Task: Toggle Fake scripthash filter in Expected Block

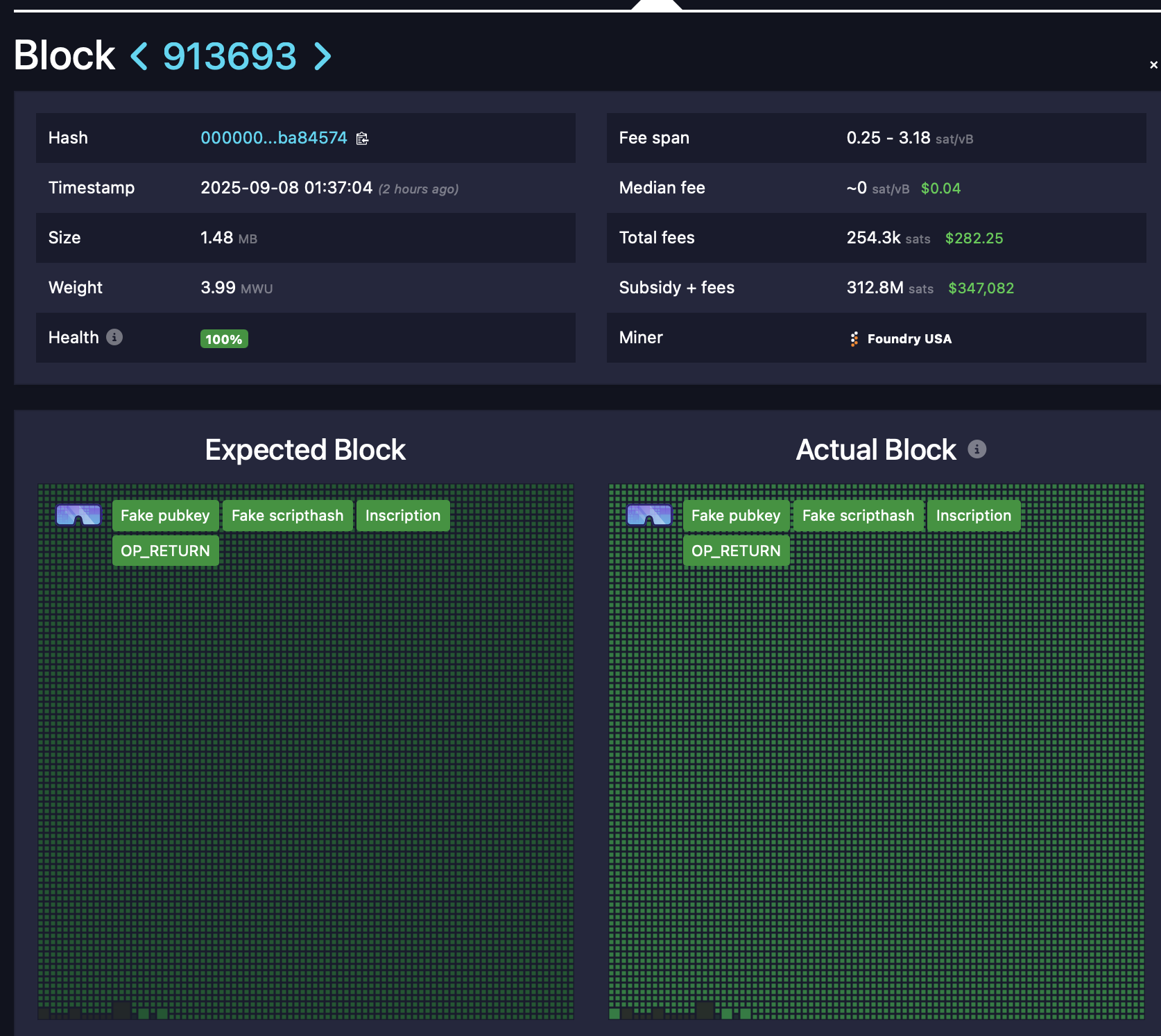Action: pyautogui.click(x=288, y=515)
